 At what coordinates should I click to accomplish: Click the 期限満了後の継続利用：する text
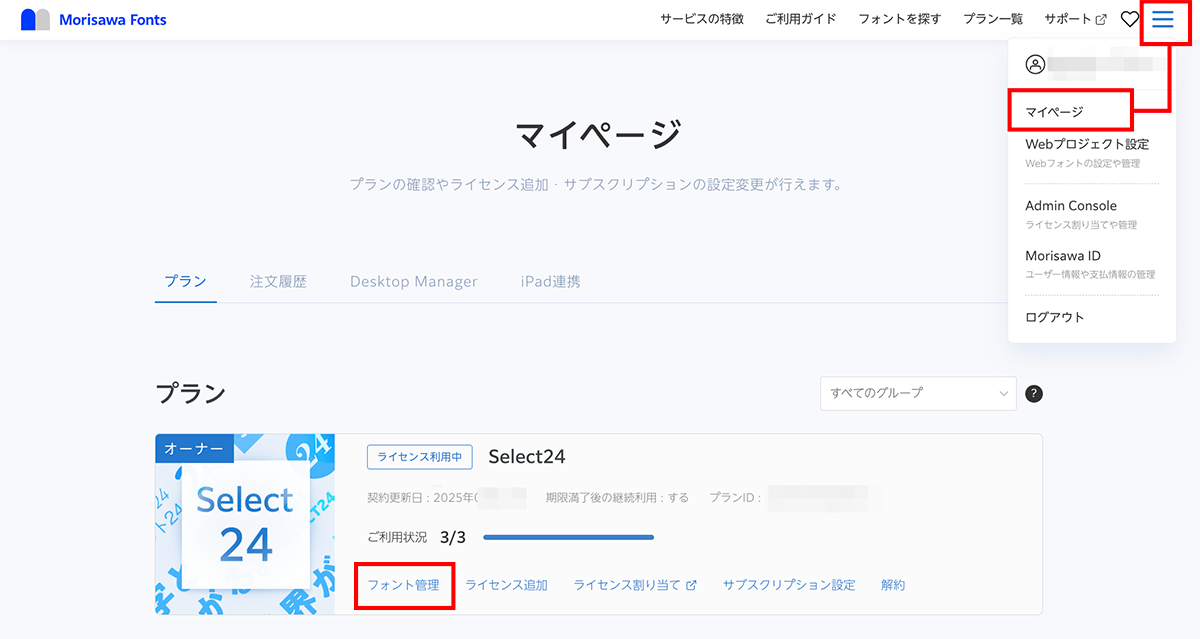[x=617, y=497]
